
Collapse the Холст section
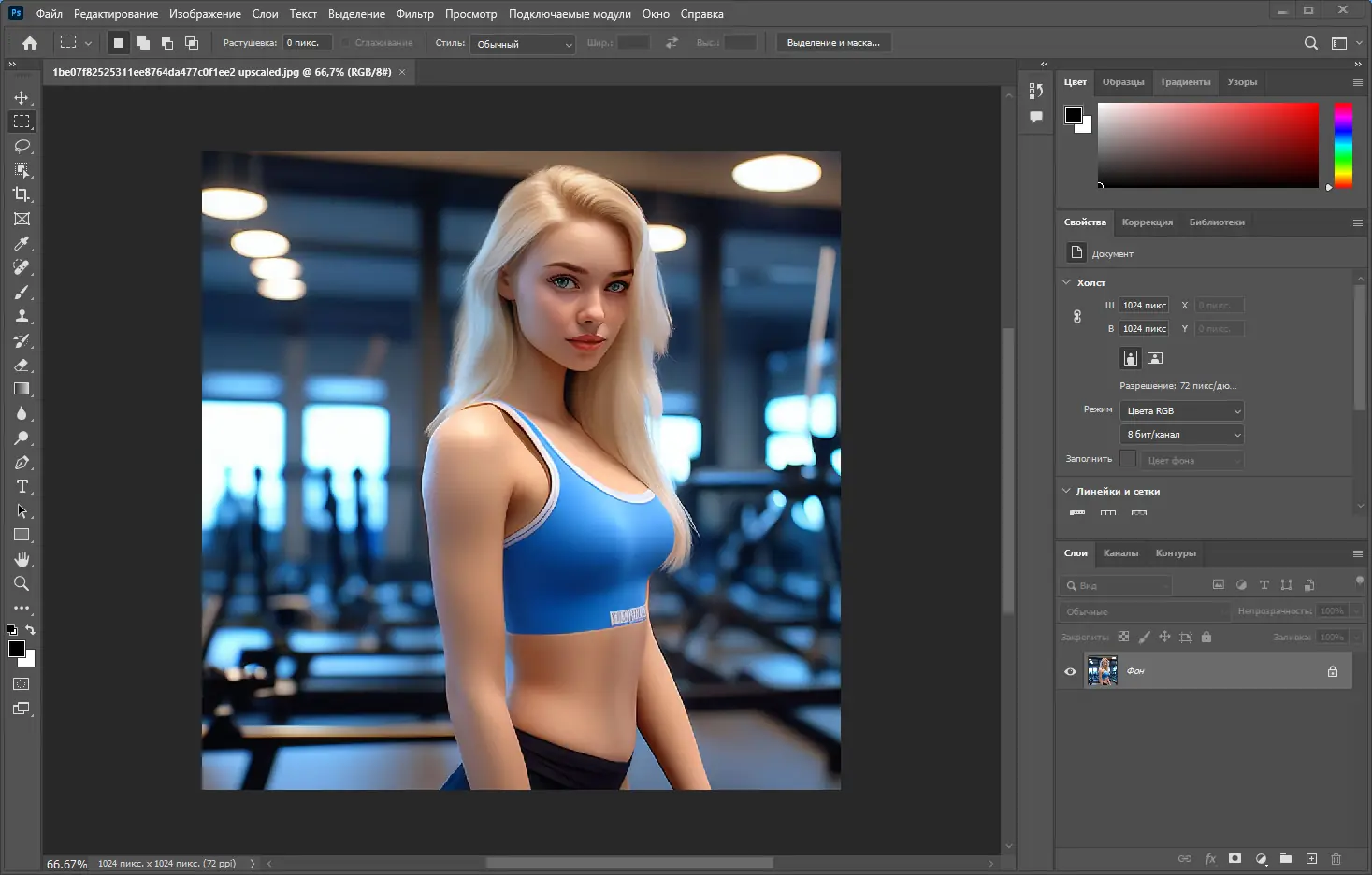click(1067, 282)
